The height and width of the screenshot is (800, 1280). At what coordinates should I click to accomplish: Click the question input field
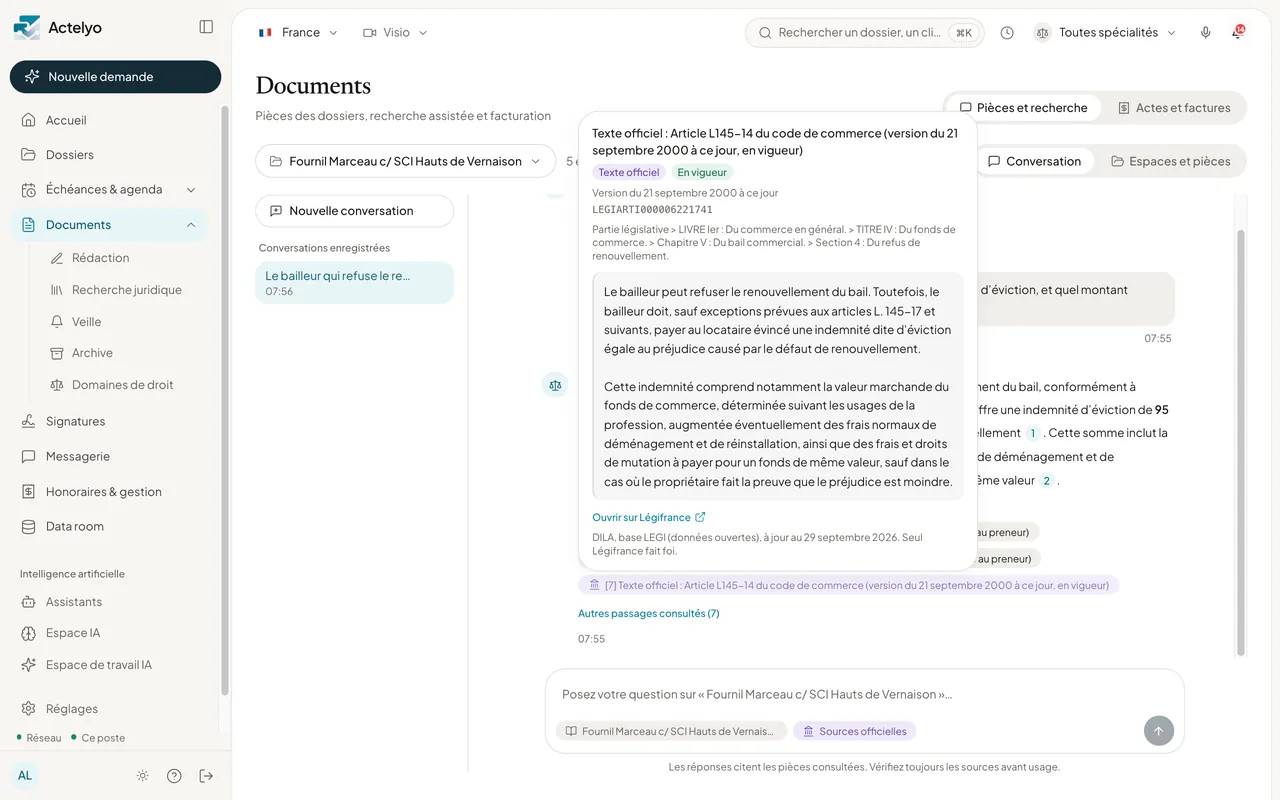tap(864, 694)
